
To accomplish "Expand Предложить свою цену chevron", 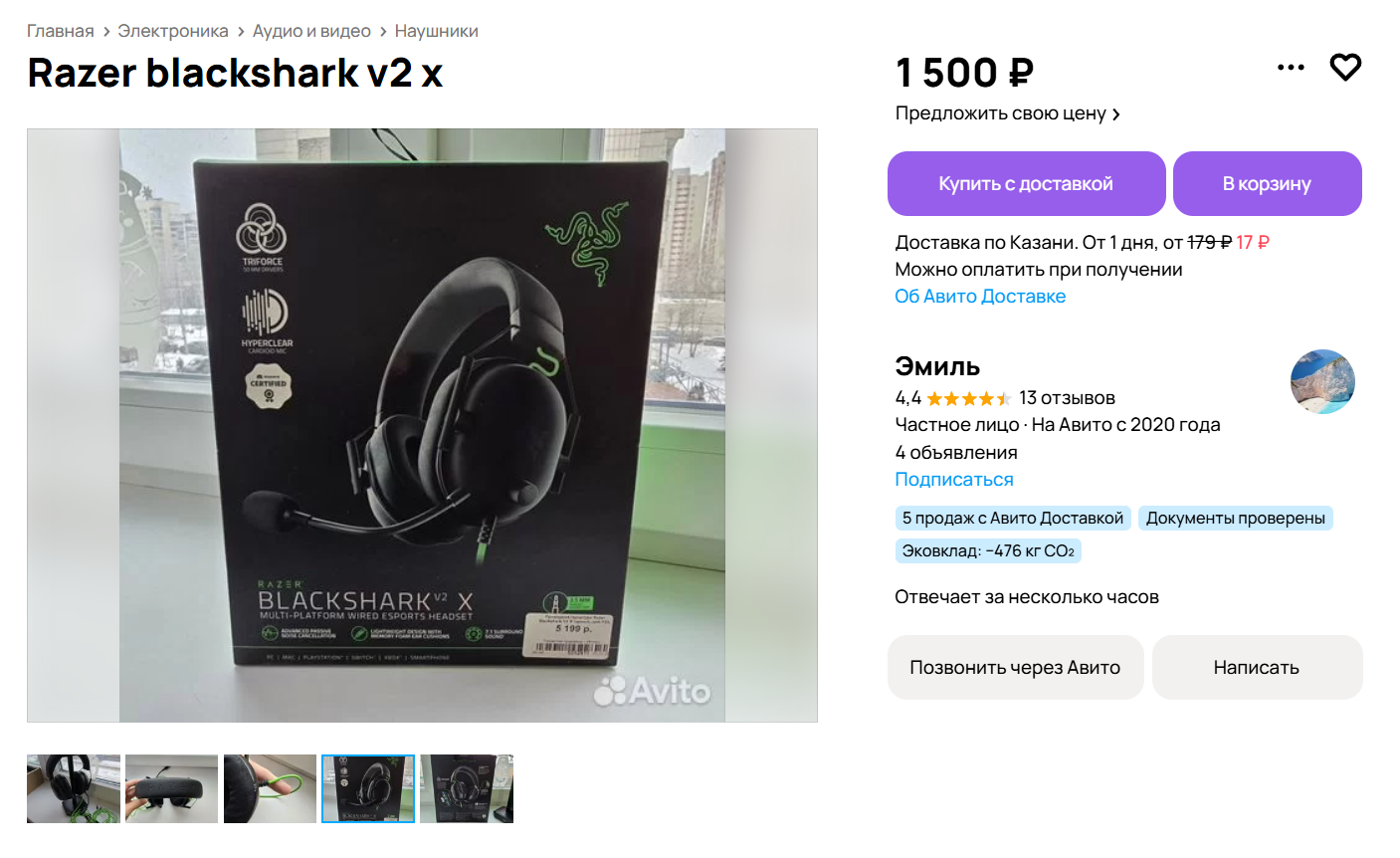I will pyautogui.click(x=1116, y=114).
